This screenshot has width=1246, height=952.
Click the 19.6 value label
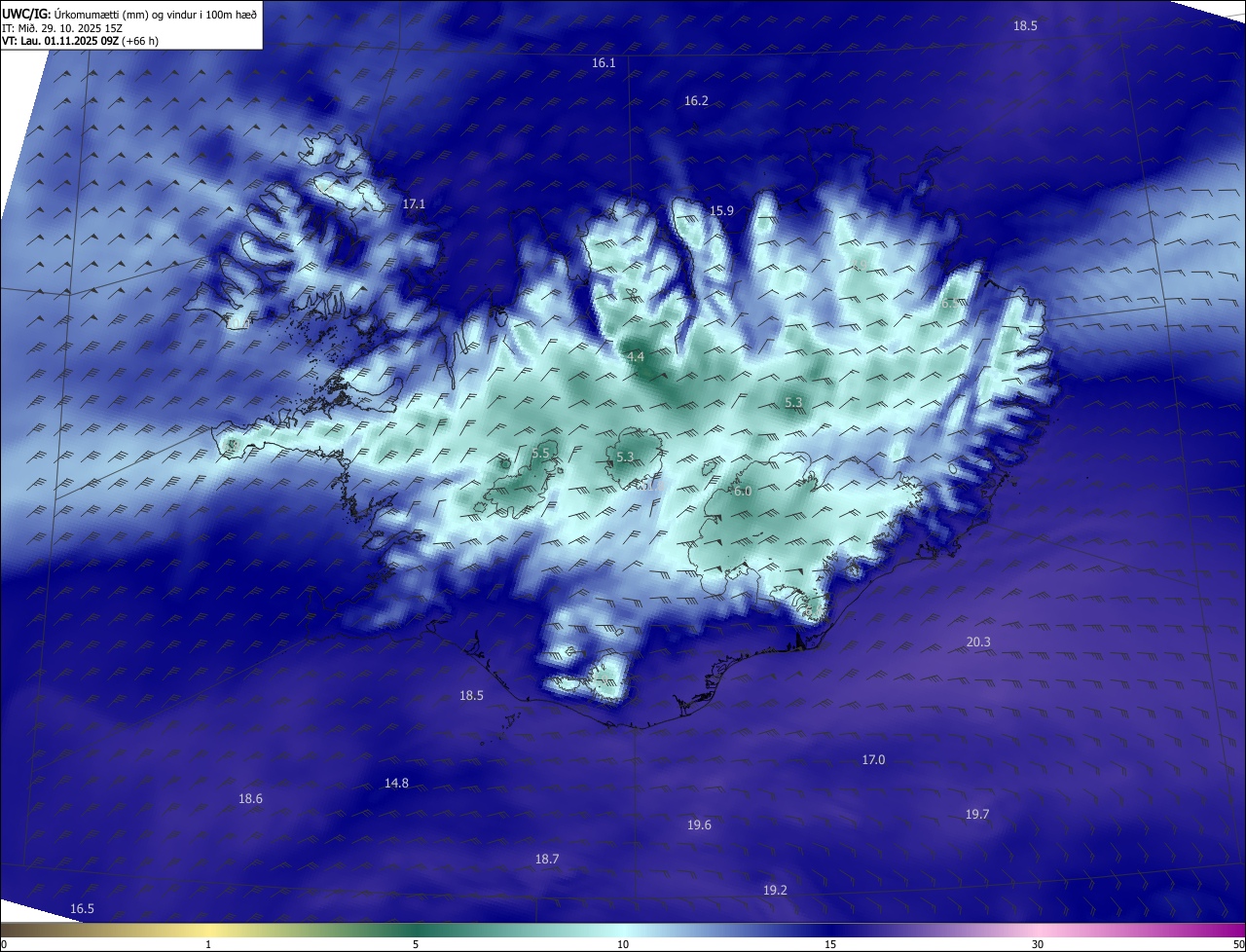699,824
